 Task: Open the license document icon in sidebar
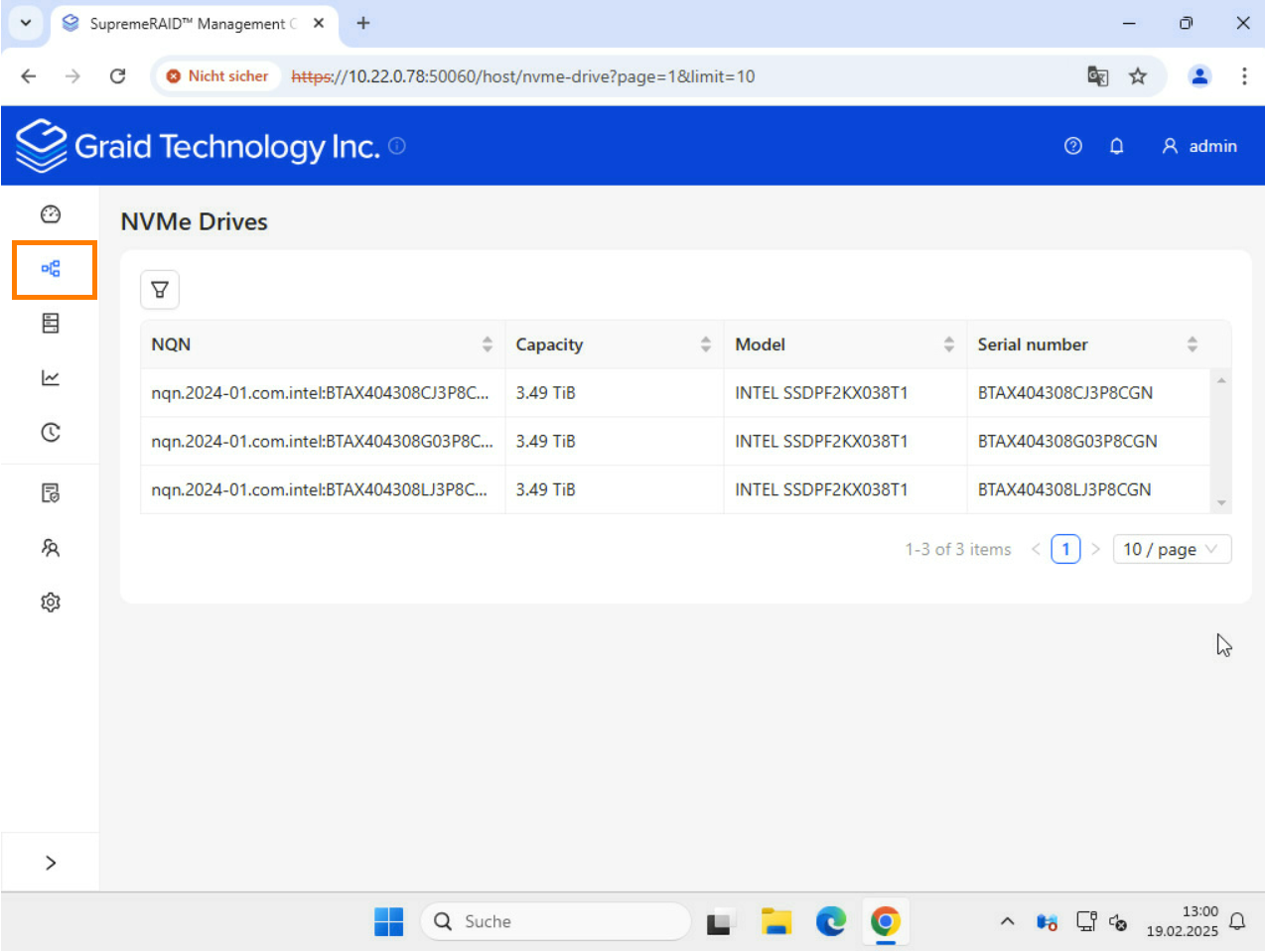(51, 493)
